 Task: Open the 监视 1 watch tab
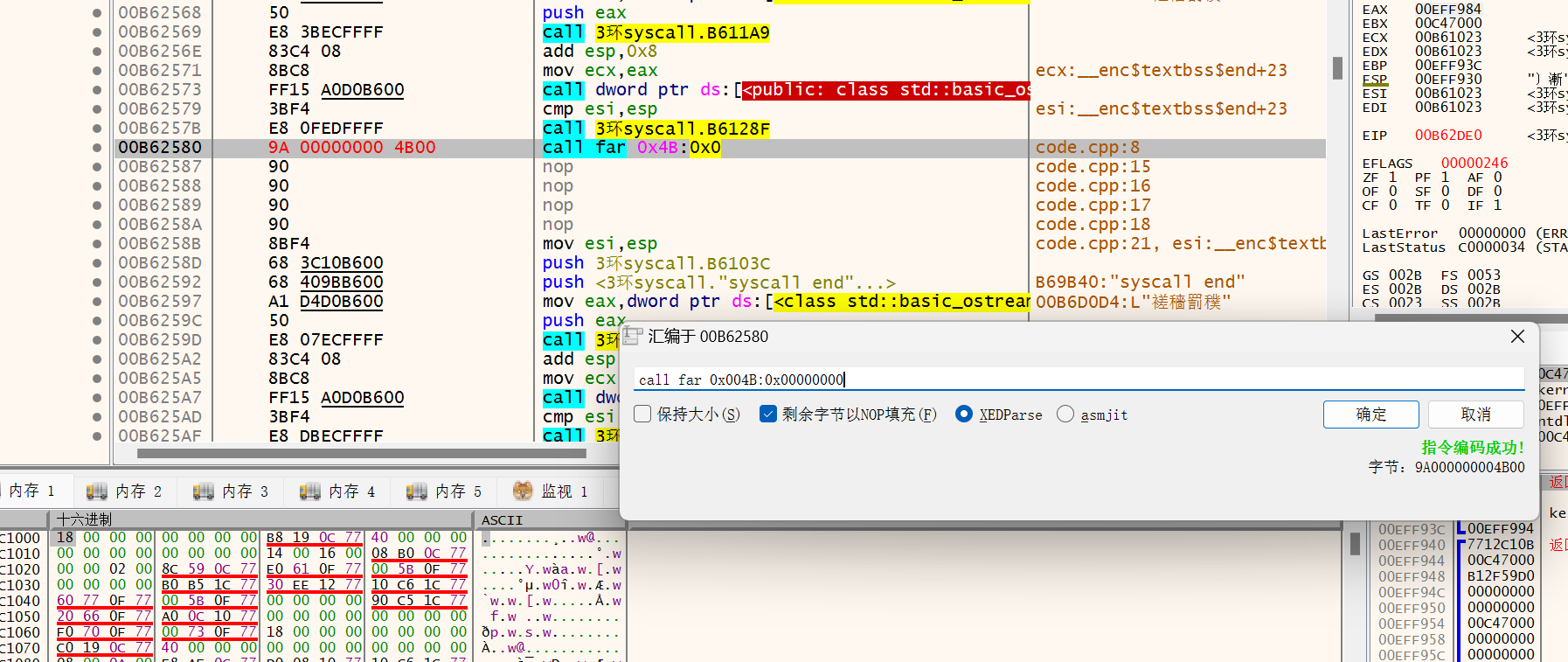point(550,491)
